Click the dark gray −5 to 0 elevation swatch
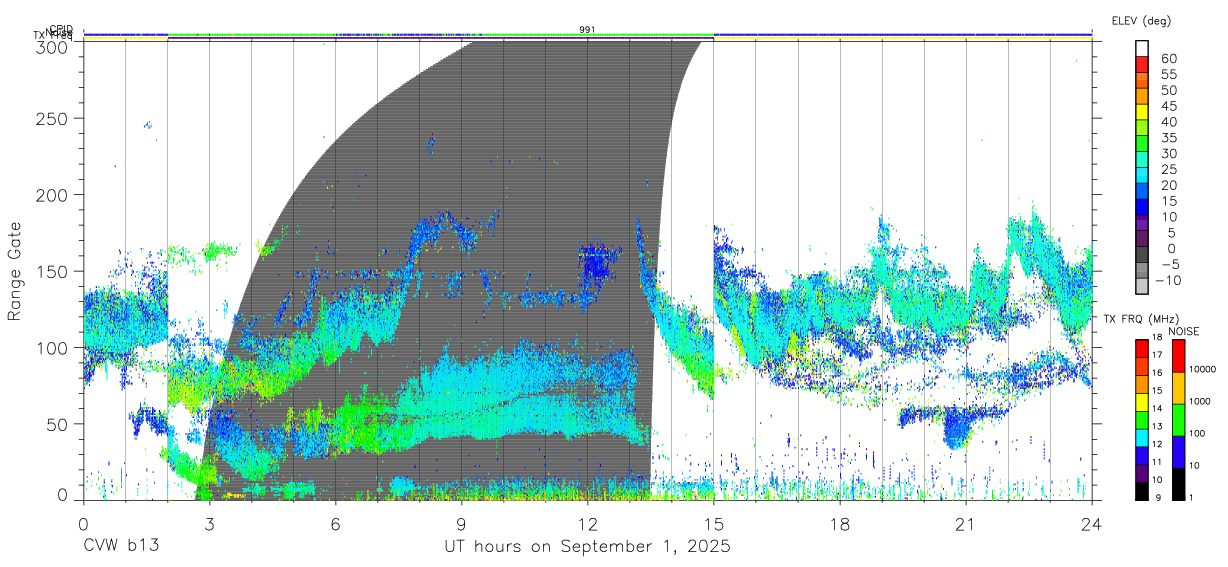1228x567 pixels. pos(1142,255)
